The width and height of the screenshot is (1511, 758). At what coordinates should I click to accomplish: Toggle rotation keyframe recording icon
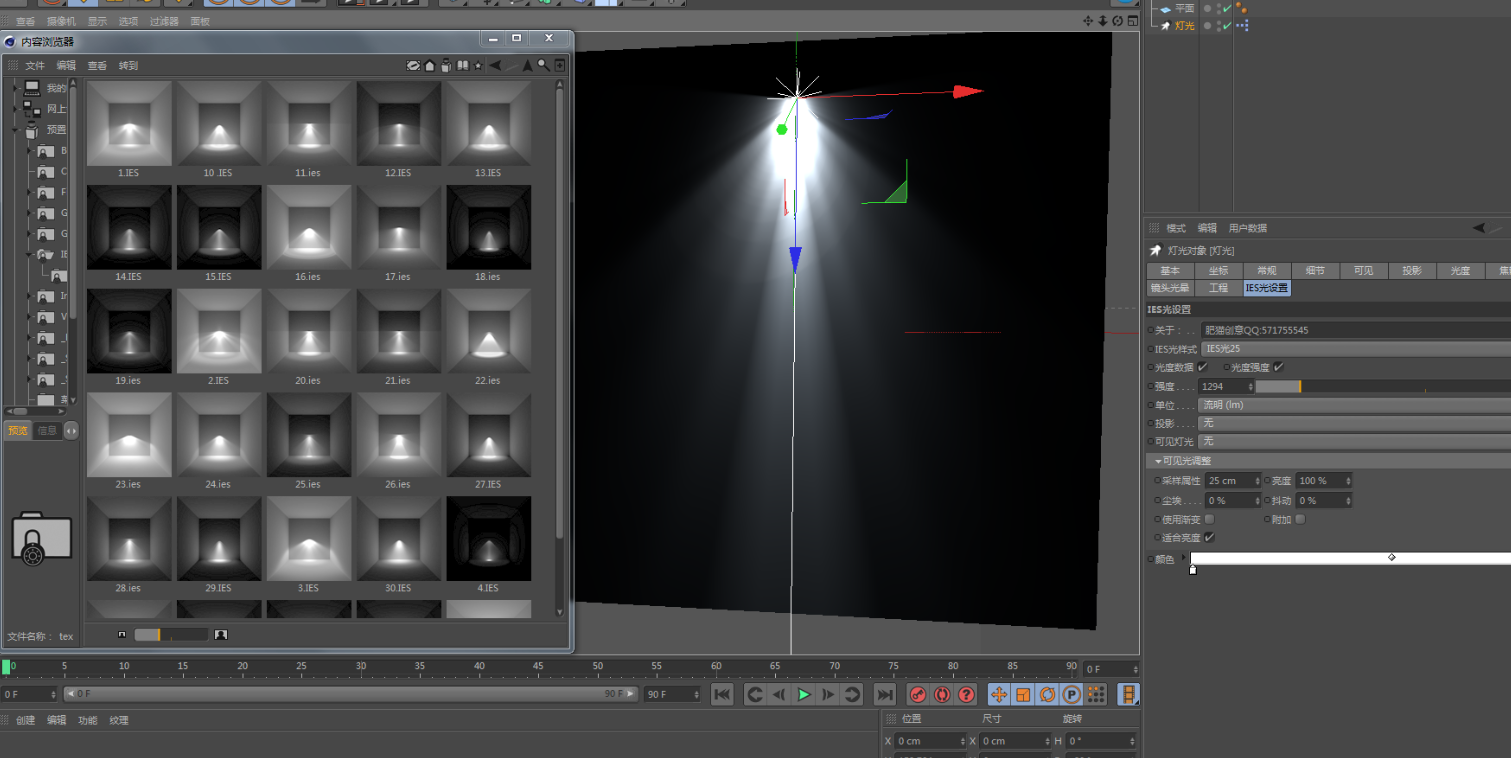[1048, 694]
